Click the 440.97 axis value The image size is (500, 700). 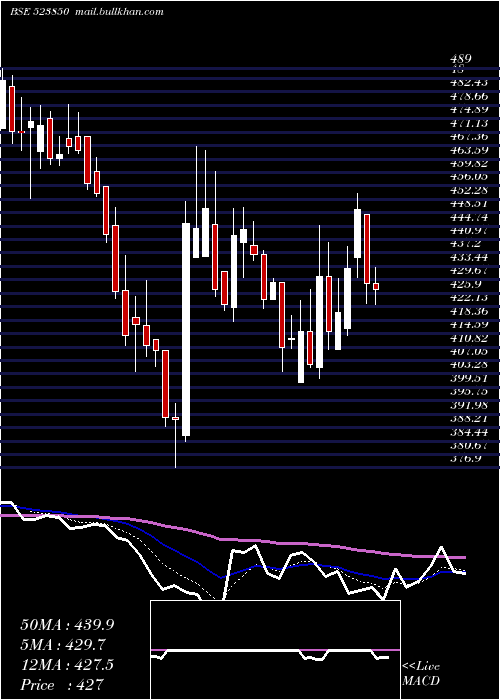point(469,230)
